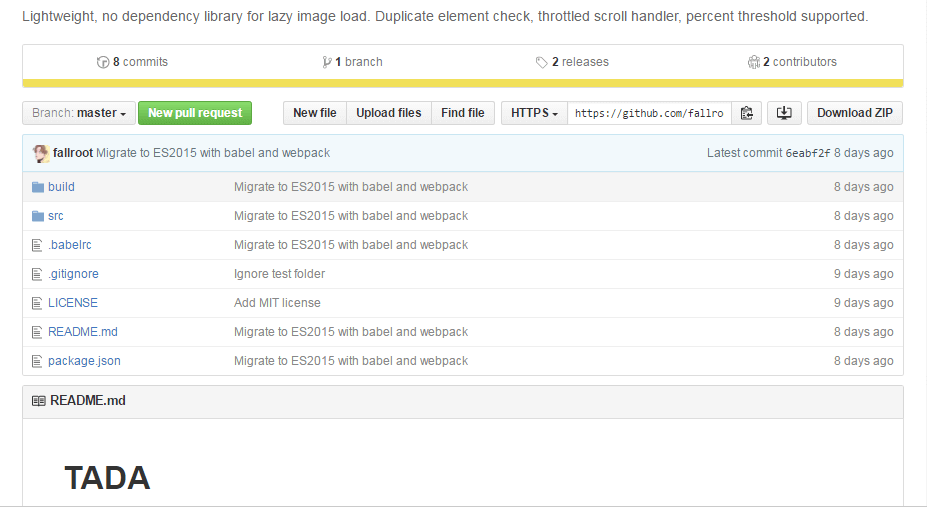View the 2 releases page
This screenshot has height=507, width=927.
(x=572, y=62)
